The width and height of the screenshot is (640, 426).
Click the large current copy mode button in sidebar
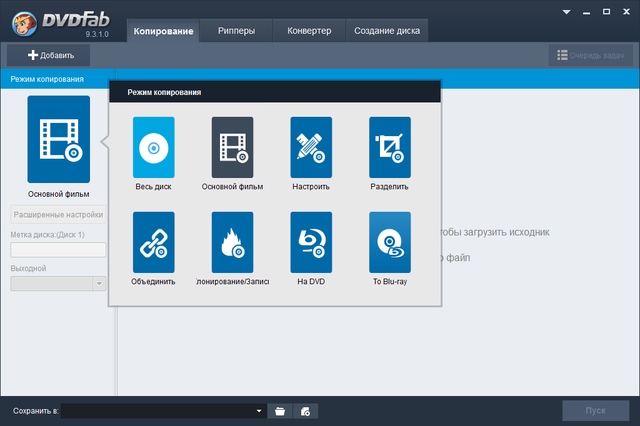click(58, 139)
